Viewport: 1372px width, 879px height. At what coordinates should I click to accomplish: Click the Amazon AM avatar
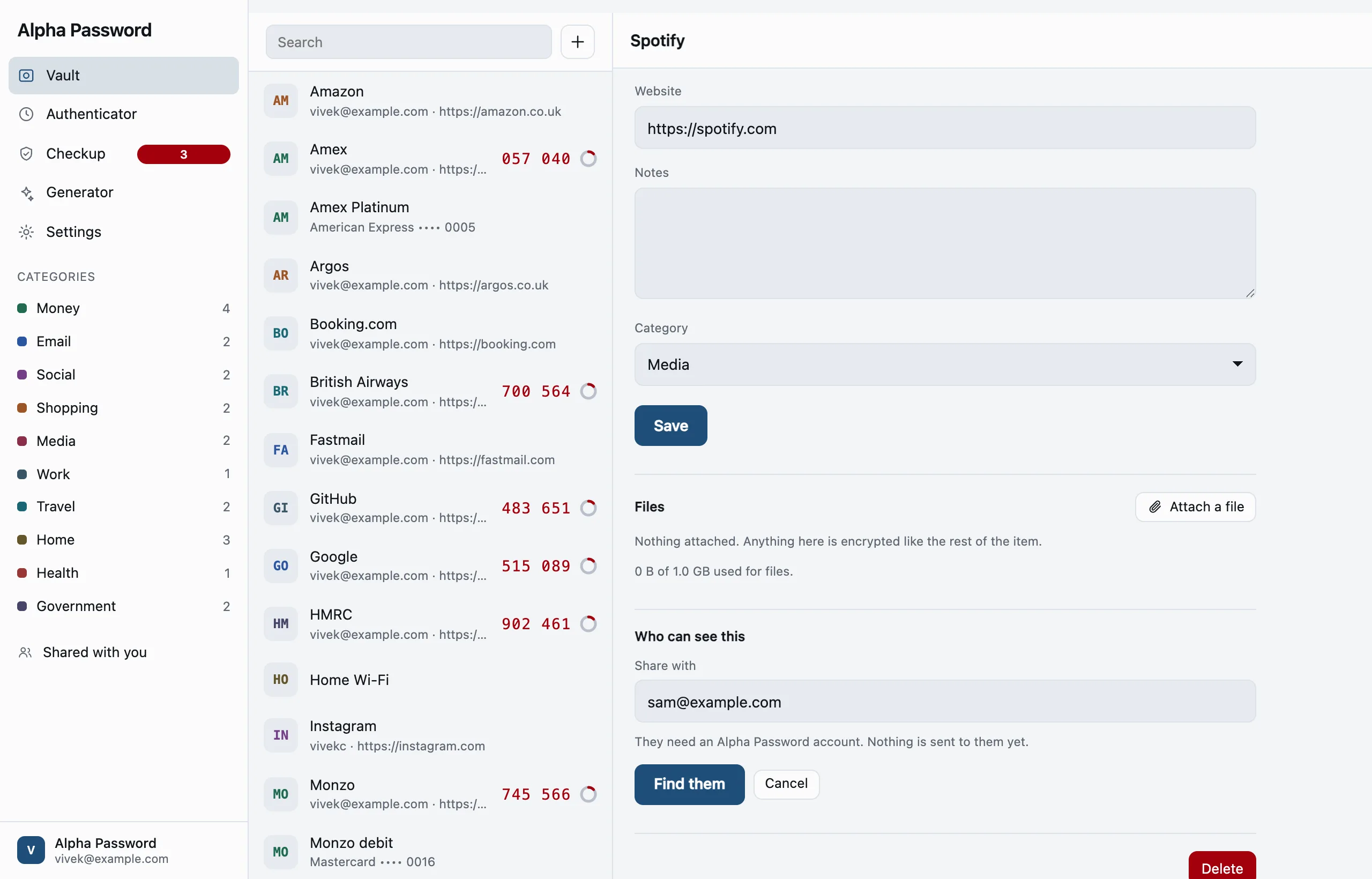(x=280, y=100)
